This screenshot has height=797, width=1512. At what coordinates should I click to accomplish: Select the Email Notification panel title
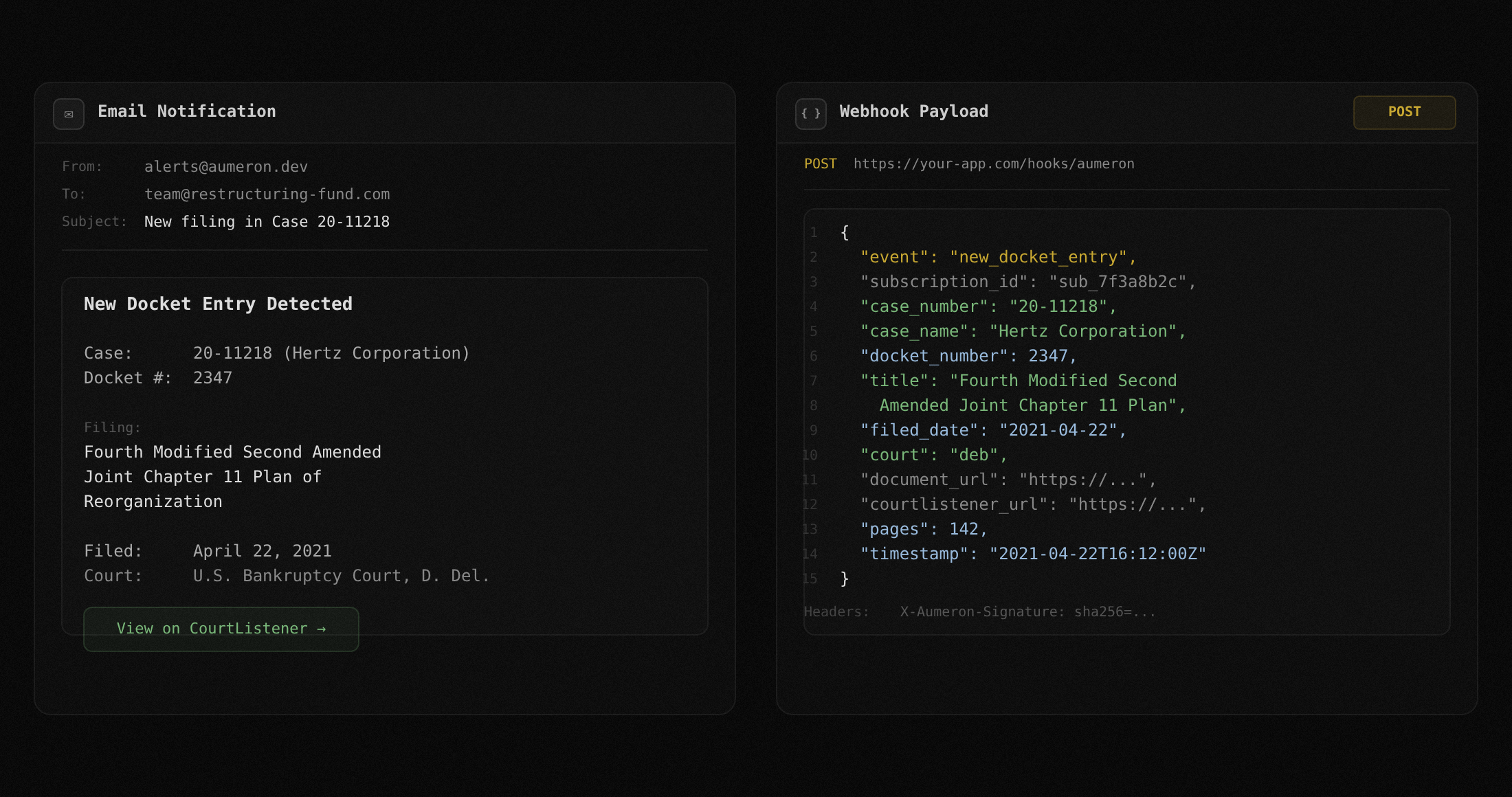tap(187, 111)
